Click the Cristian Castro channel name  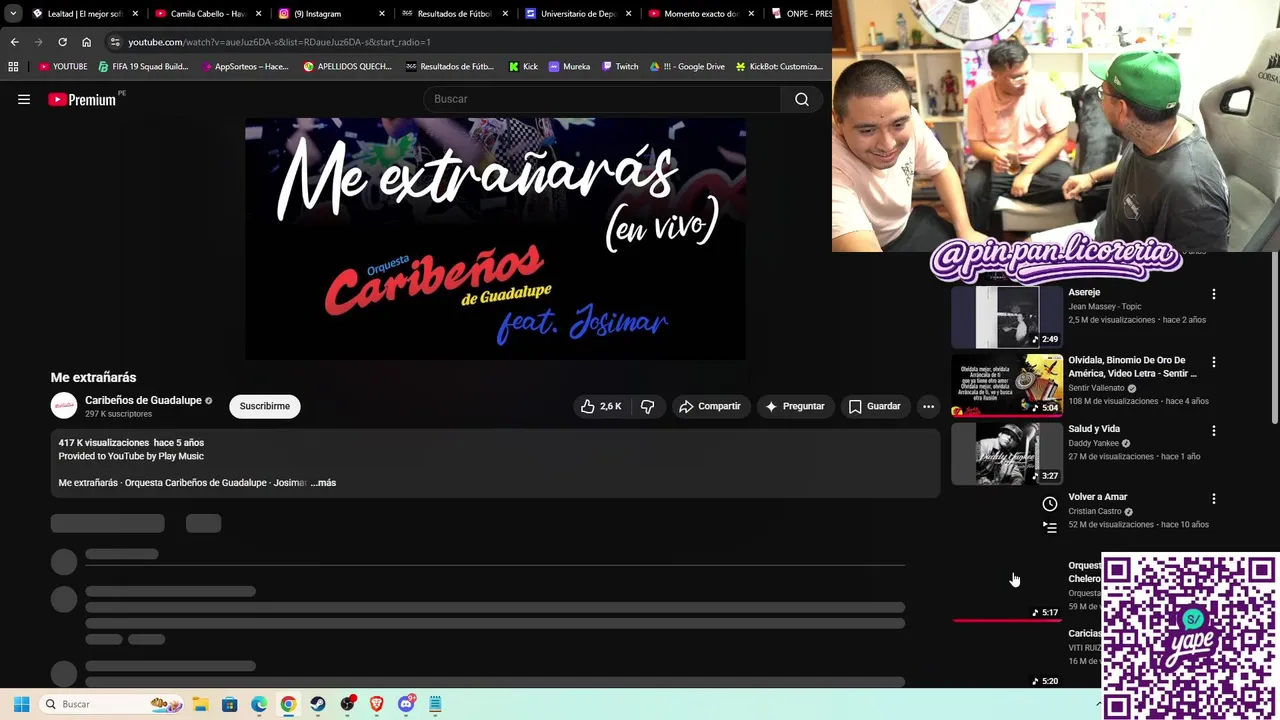coord(1095,511)
